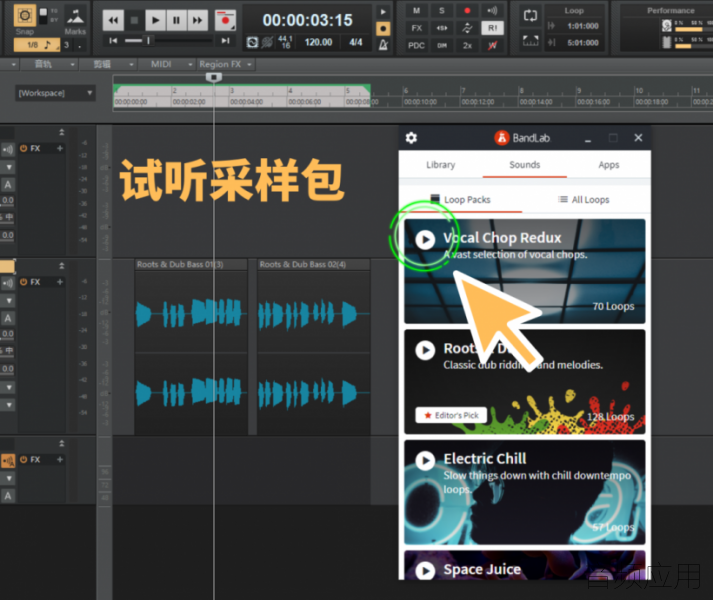Toggle the Loop on/off icon

[530, 16]
